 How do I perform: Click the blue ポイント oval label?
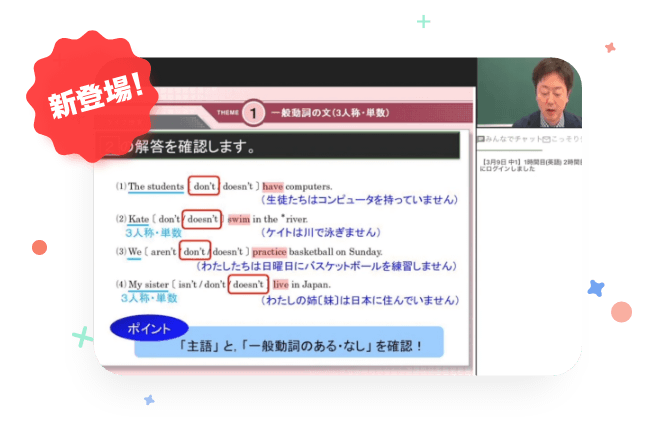click(149, 328)
